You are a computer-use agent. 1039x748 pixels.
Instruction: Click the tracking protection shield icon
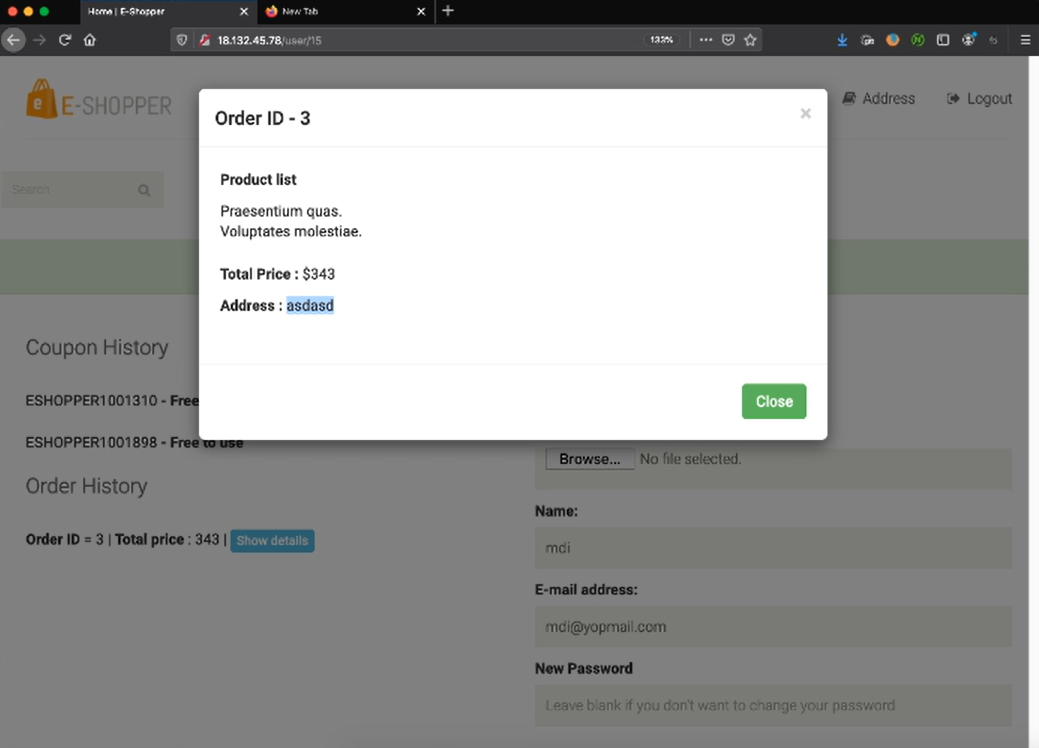(182, 40)
